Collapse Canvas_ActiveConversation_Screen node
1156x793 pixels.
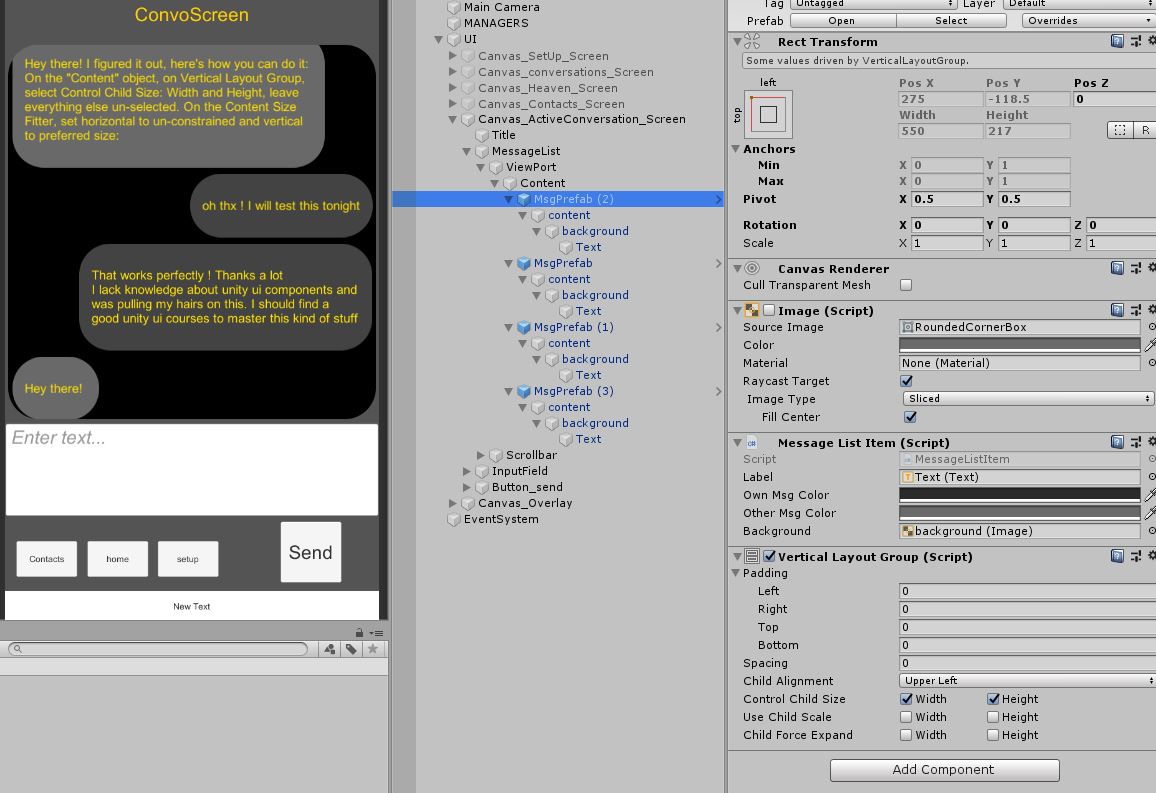453,119
